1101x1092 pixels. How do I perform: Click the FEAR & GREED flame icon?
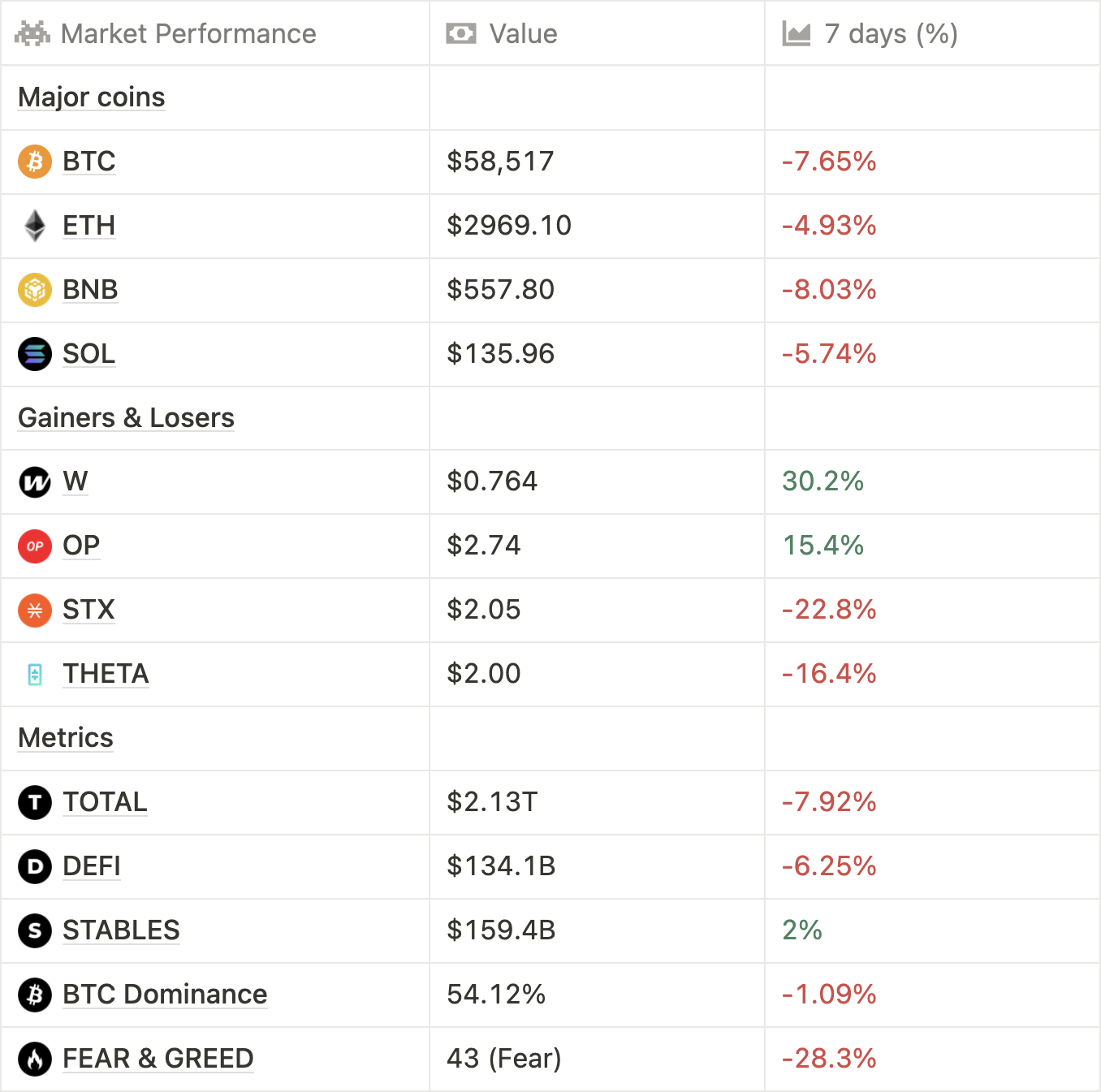click(35, 1059)
